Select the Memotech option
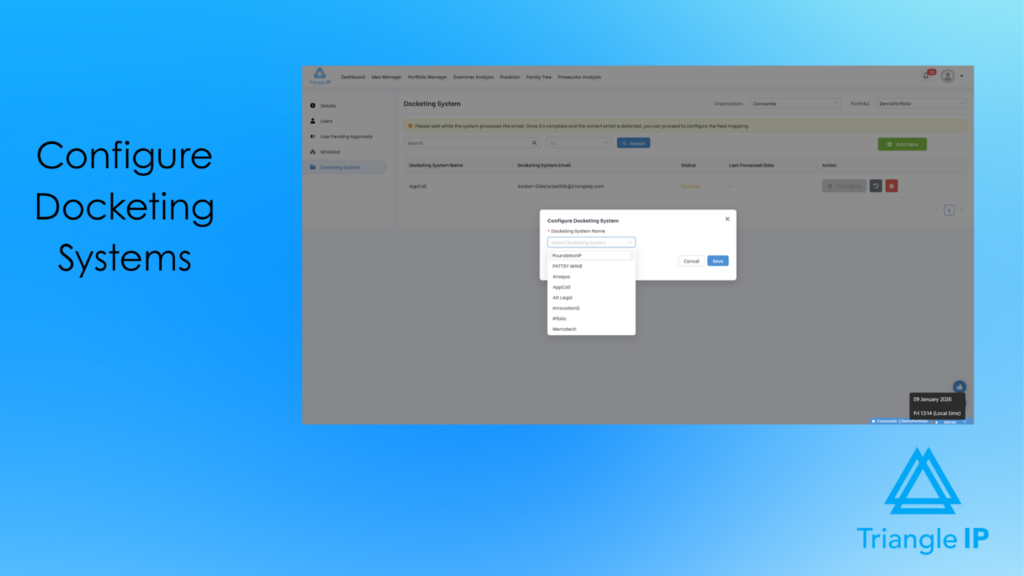 564,329
